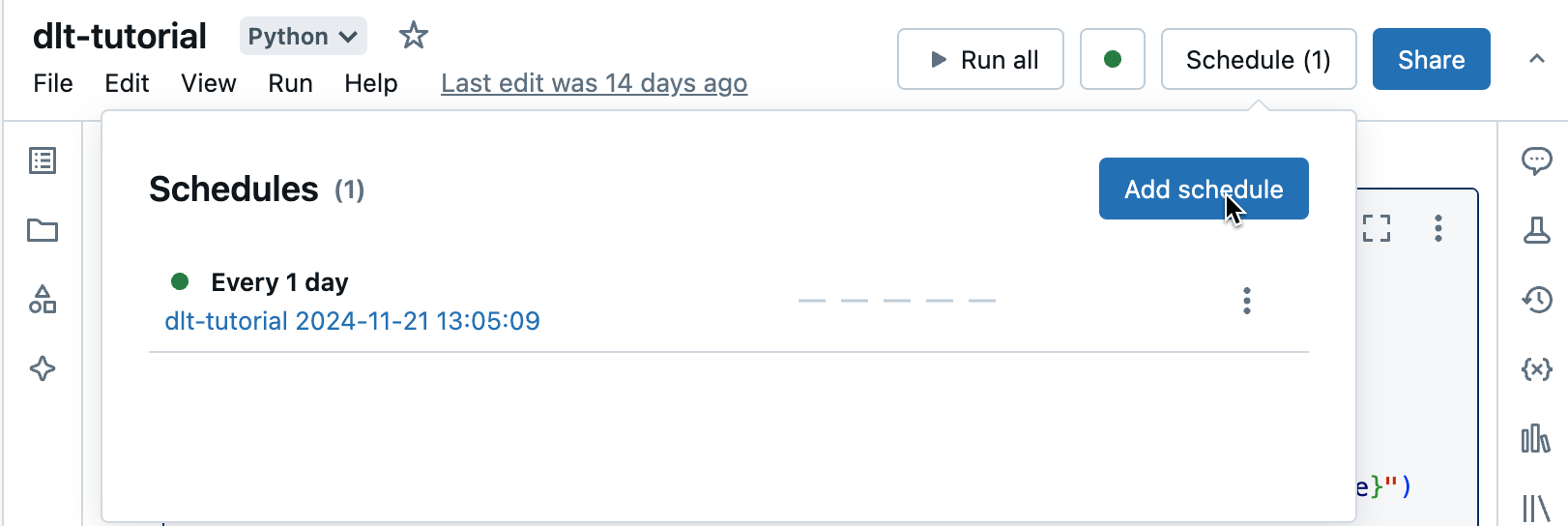1568x526 pixels.
Task: Open the workspace folder browser icon
Action: pos(43,230)
